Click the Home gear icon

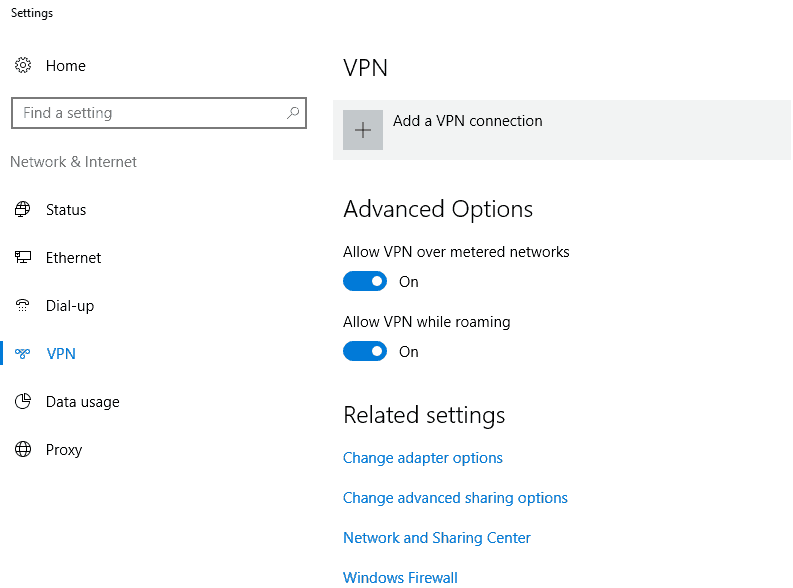23,65
